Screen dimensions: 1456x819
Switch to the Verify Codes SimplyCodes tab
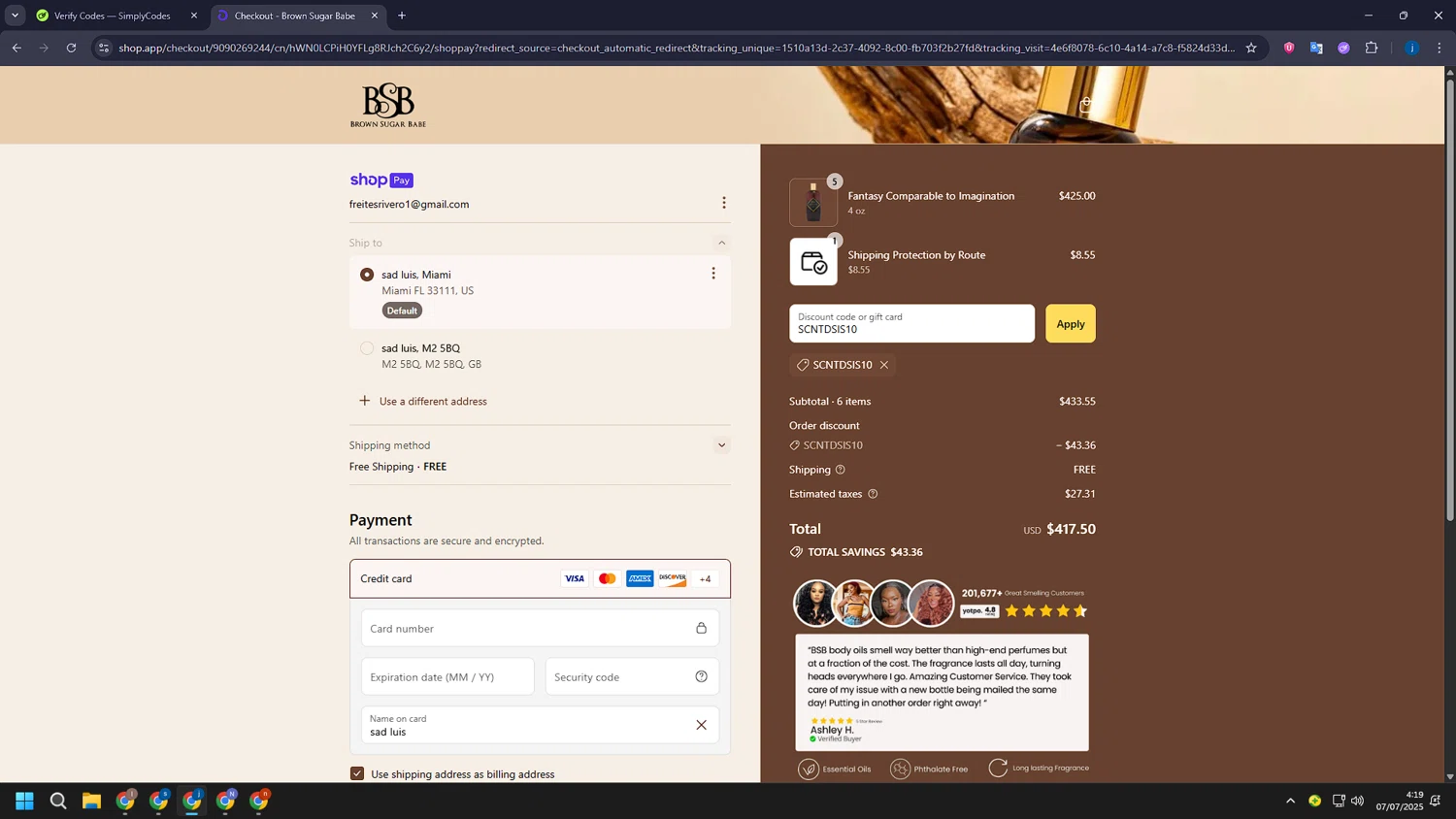coord(111,16)
